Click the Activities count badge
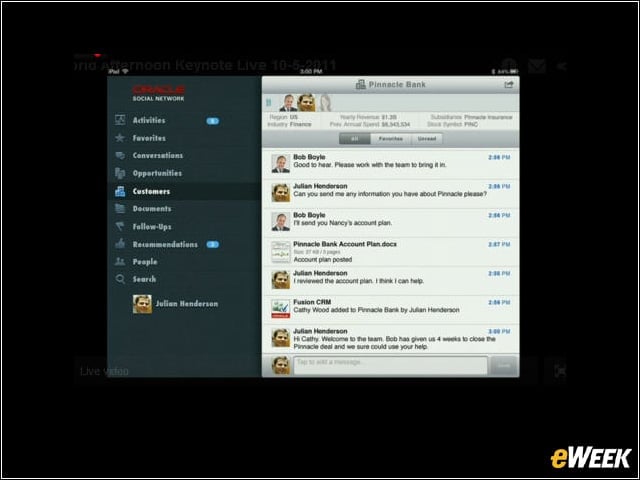This screenshot has width=640, height=480. [x=213, y=121]
